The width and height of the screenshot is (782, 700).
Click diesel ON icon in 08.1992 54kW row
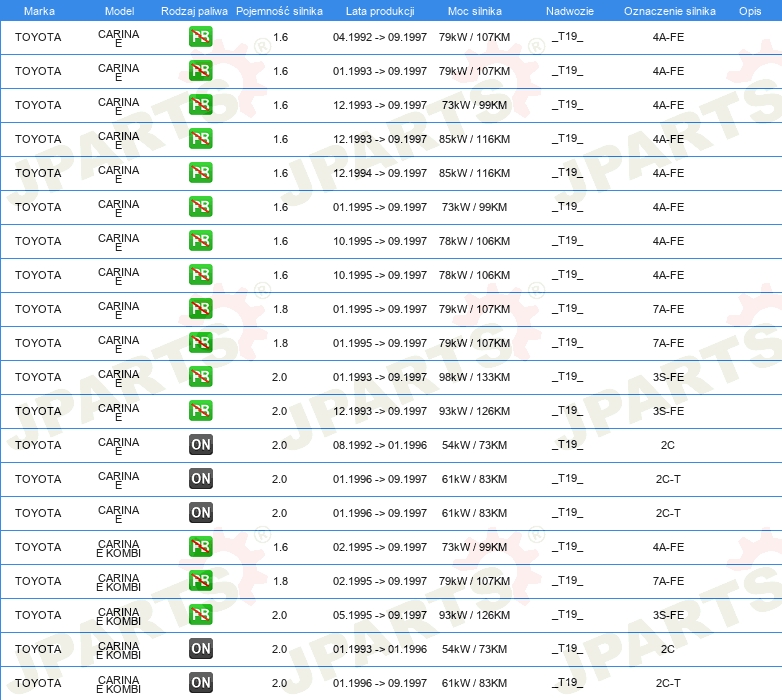click(x=200, y=445)
